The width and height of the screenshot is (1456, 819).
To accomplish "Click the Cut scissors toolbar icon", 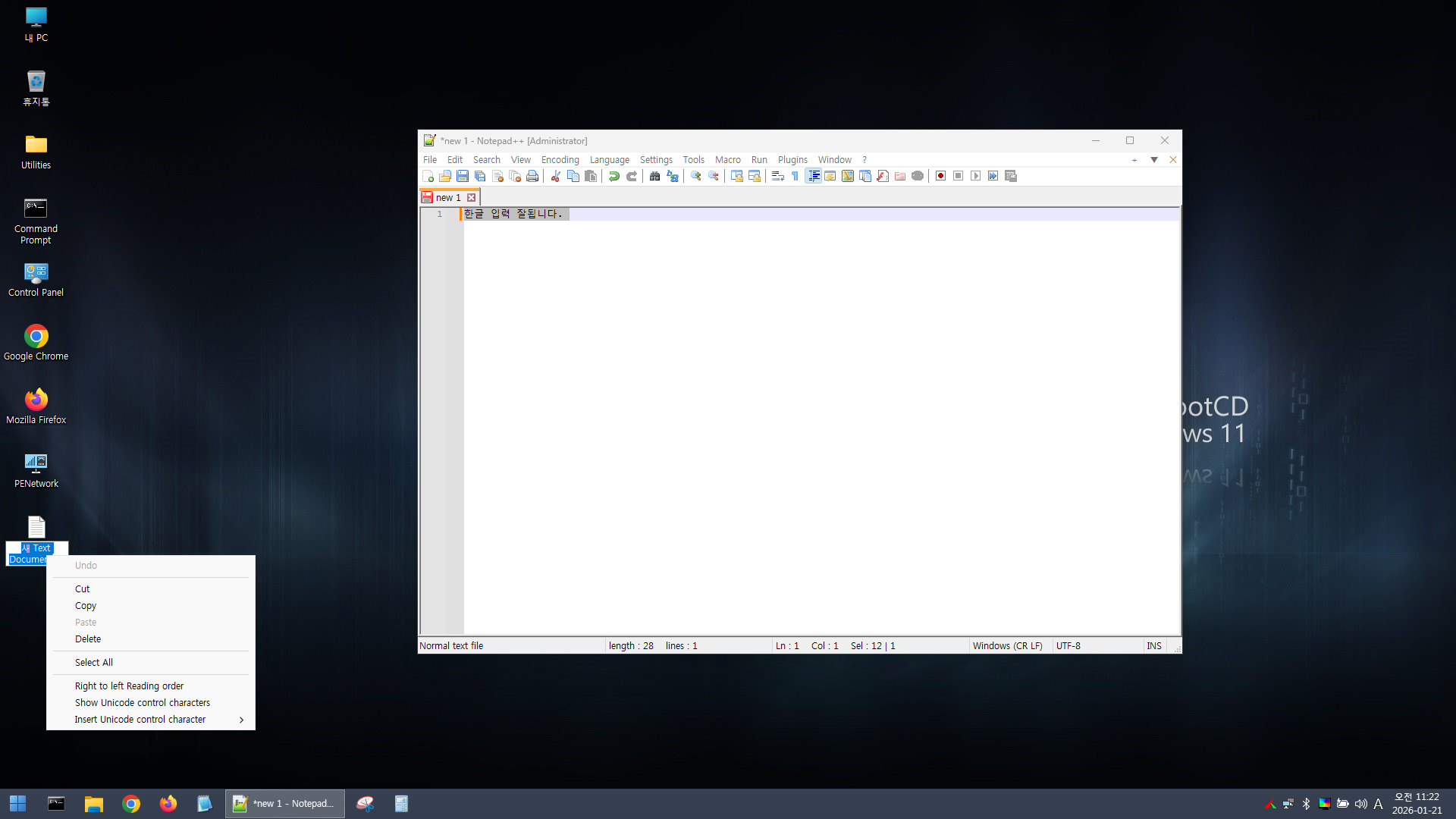I will pos(555,176).
